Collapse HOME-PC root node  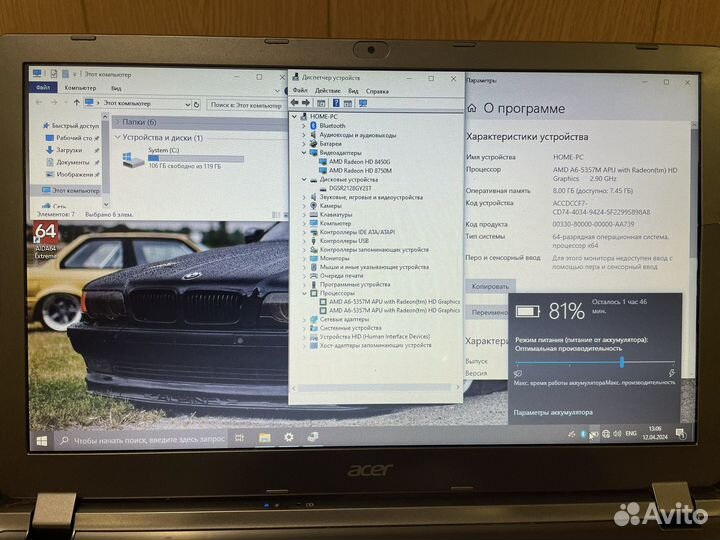295,117
